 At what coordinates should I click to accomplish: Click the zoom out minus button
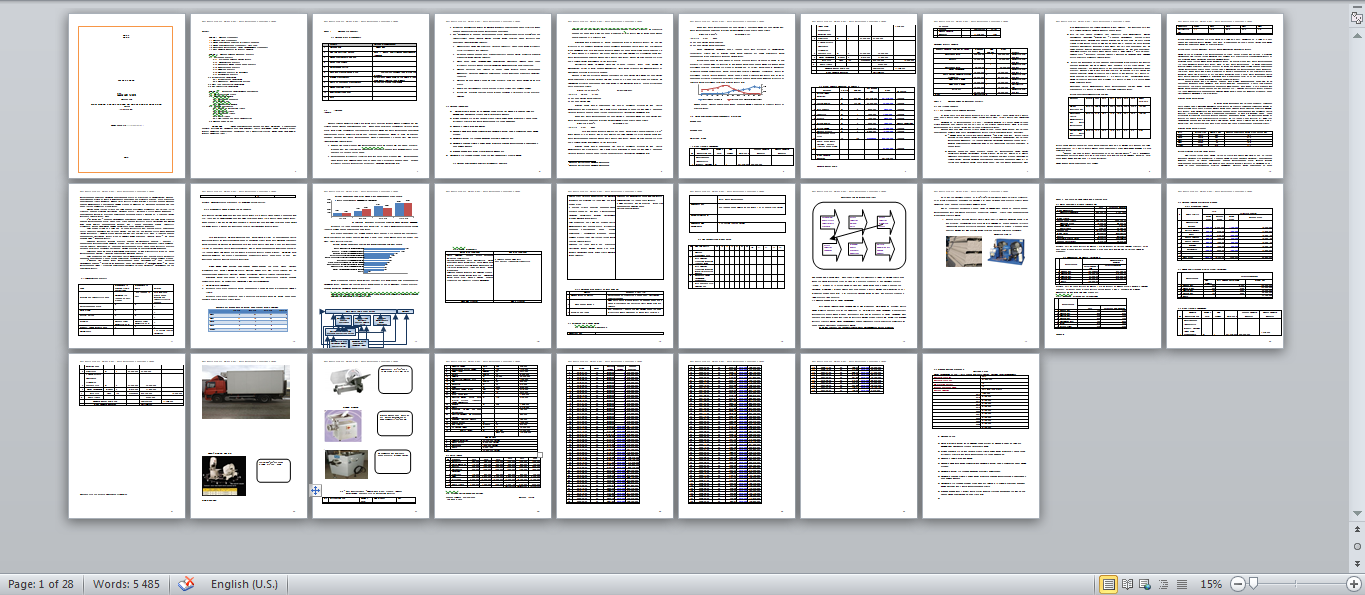1238,584
